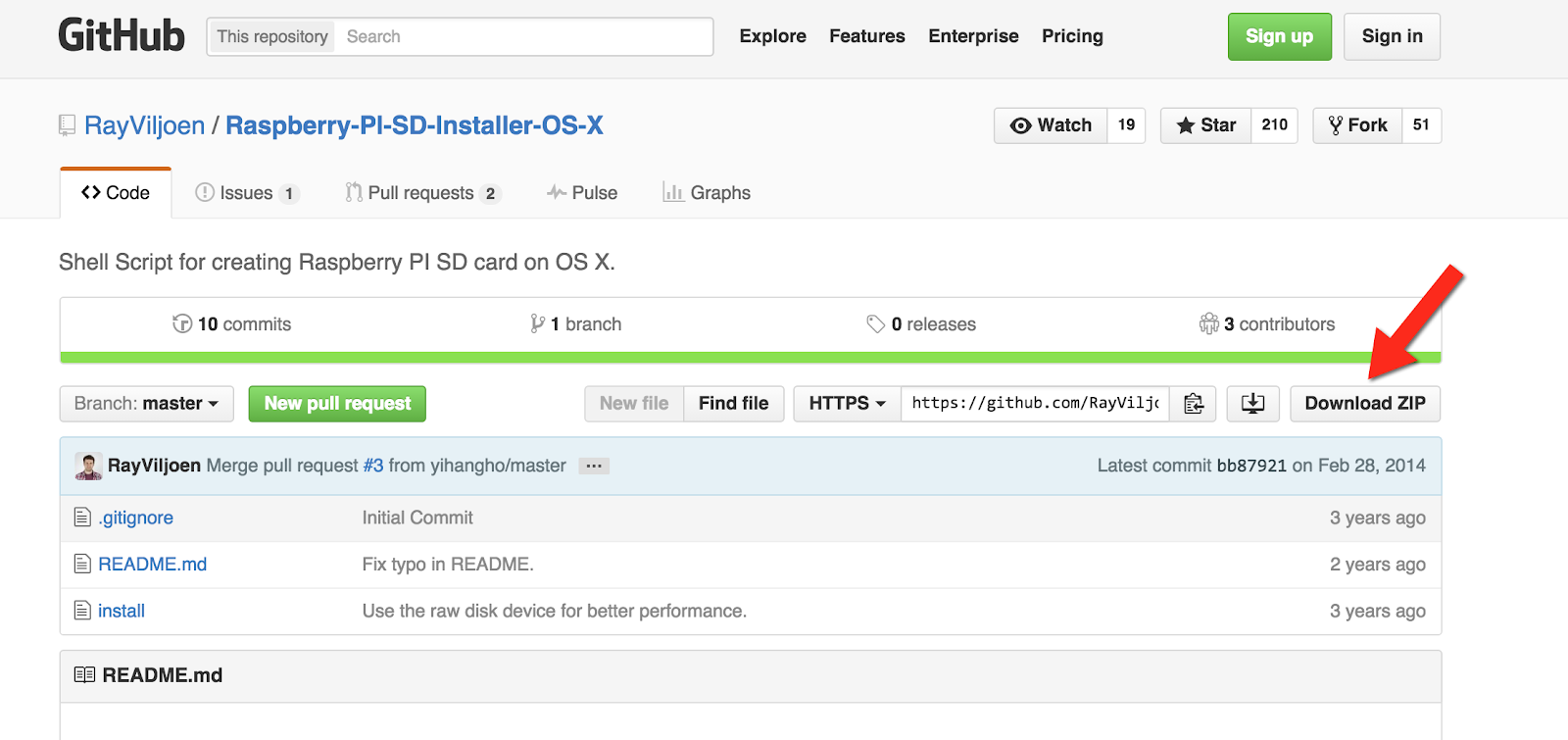Image resolution: width=1568 pixels, height=740 pixels.
Task: Open the 10 commits history
Action: click(232, 324)
